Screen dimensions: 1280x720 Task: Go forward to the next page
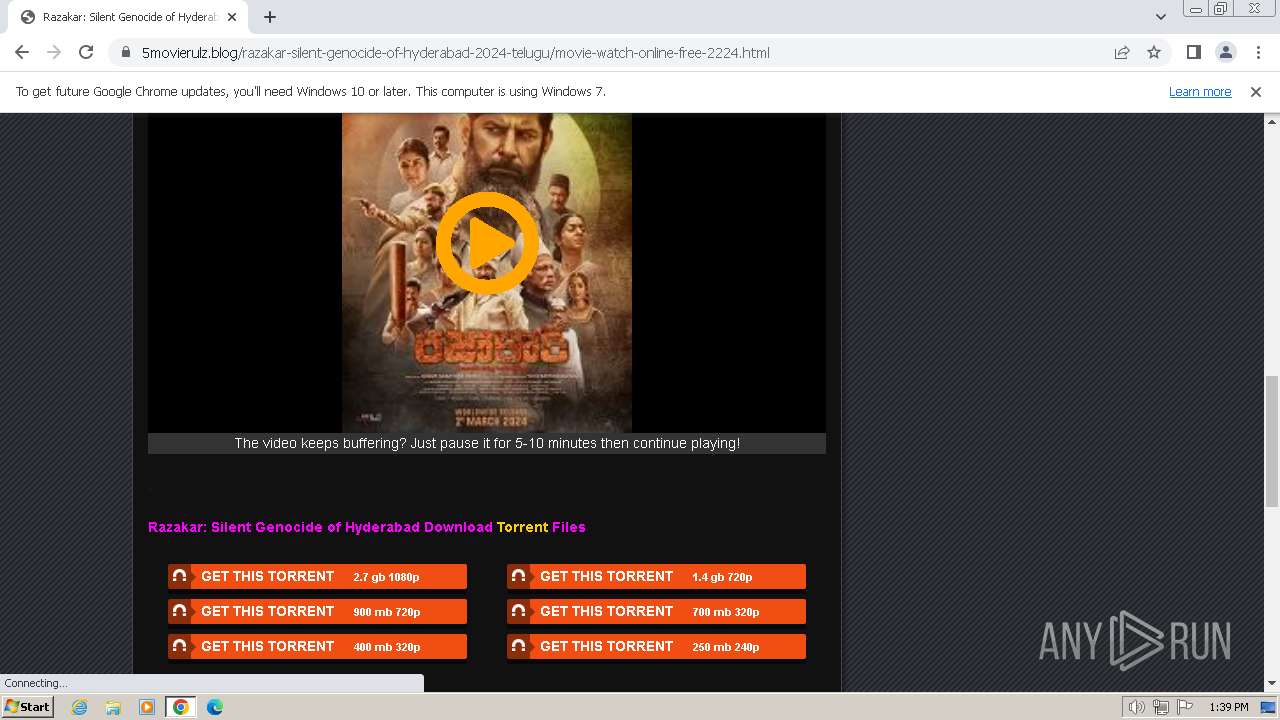click(54, 52)
